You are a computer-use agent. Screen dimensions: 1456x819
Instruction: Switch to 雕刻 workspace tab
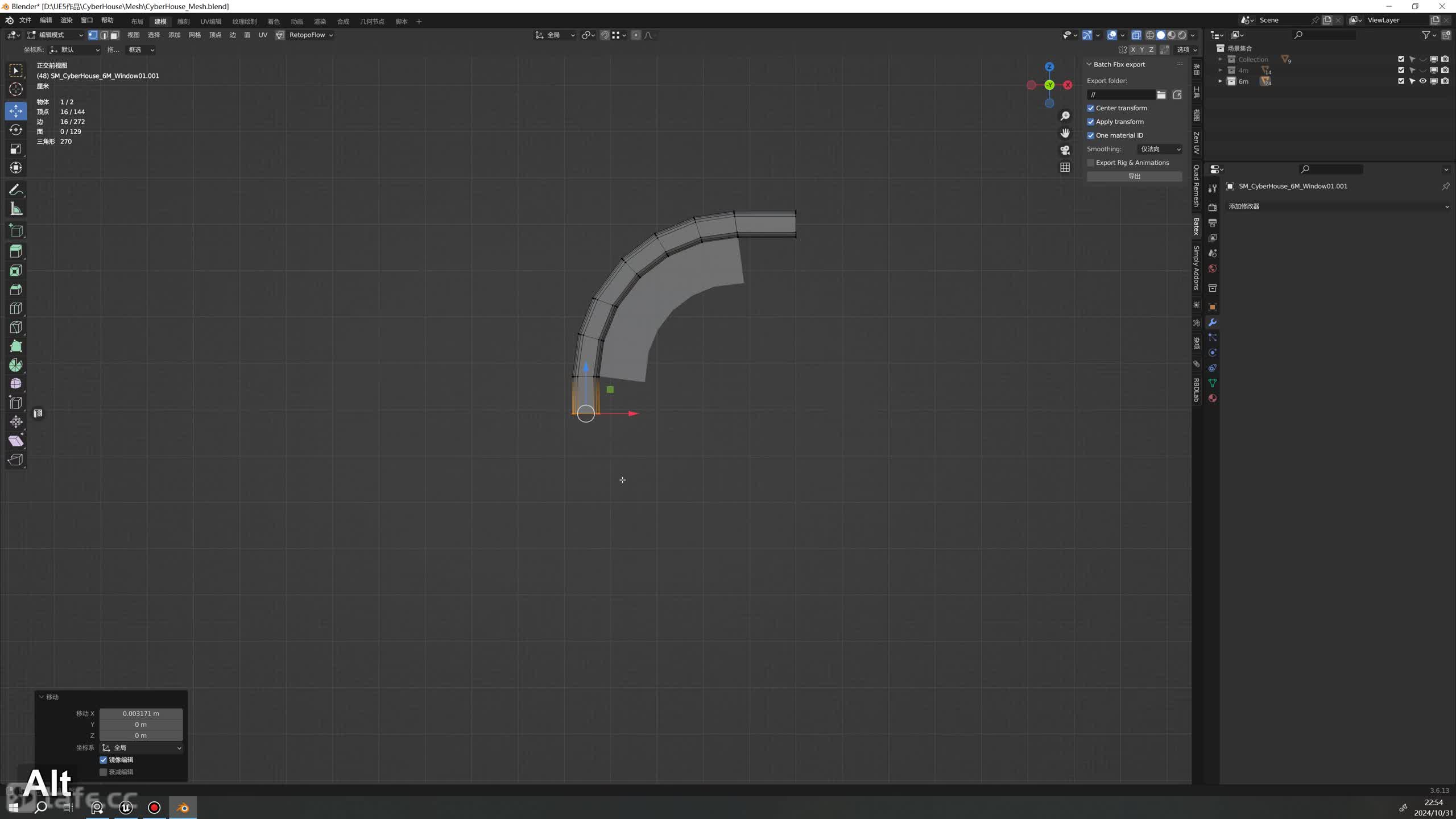pyautogui.click(x=183, y=22)
